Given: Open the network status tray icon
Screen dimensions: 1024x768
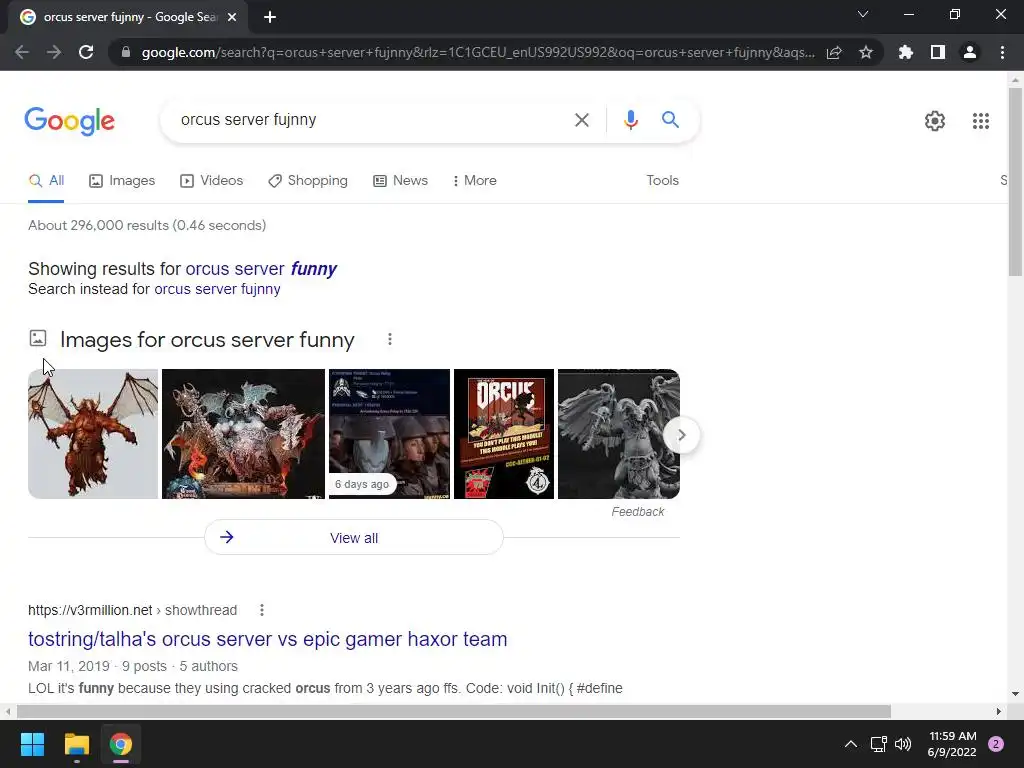Looking at the screenshot, I should (x=878, y=744).
